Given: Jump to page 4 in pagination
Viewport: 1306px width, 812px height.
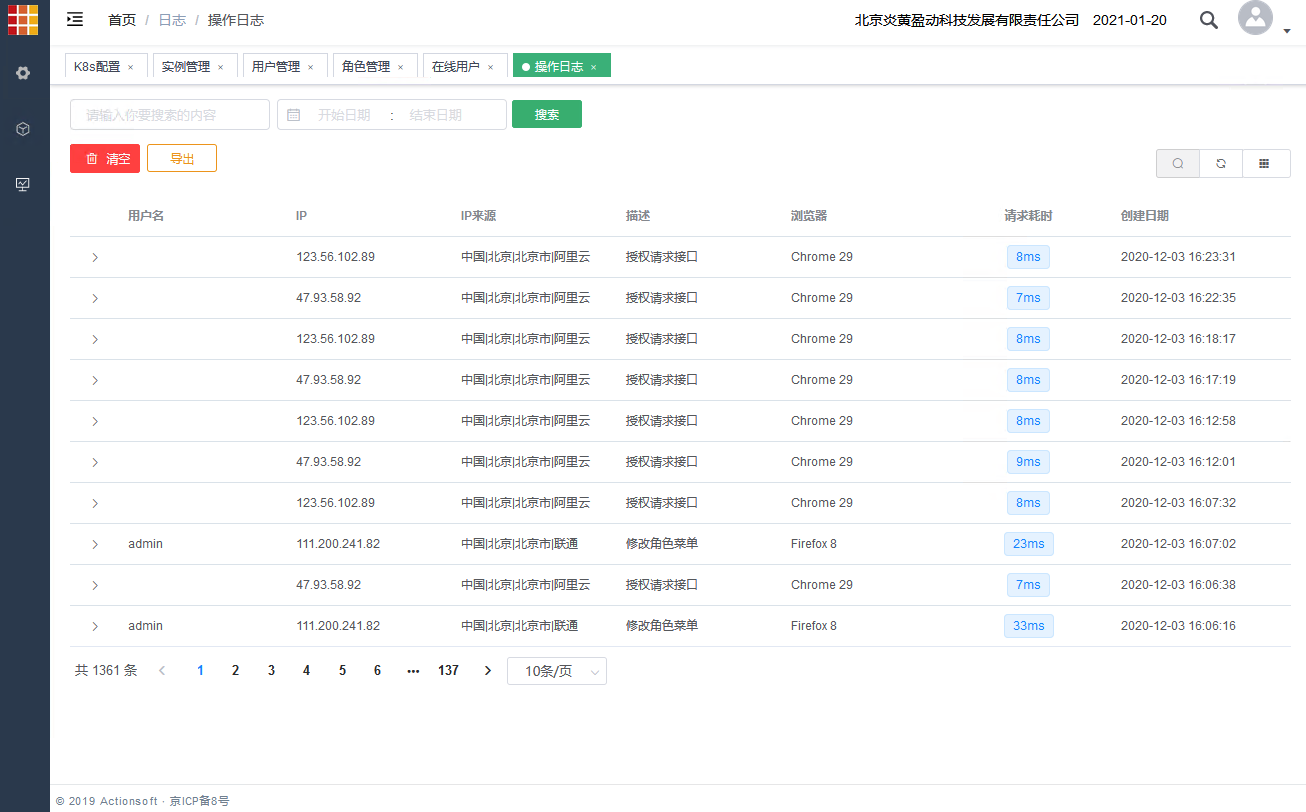Looking at the screenshot, I should pyautogui.click(x=307, y=671).
